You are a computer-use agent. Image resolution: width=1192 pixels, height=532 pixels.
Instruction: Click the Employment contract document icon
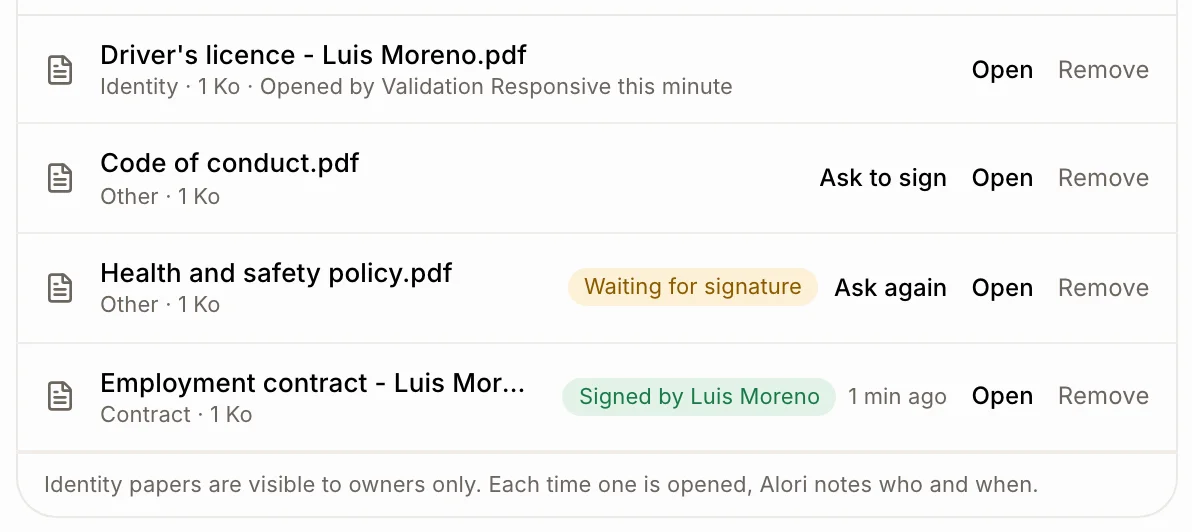pos(60,396)
